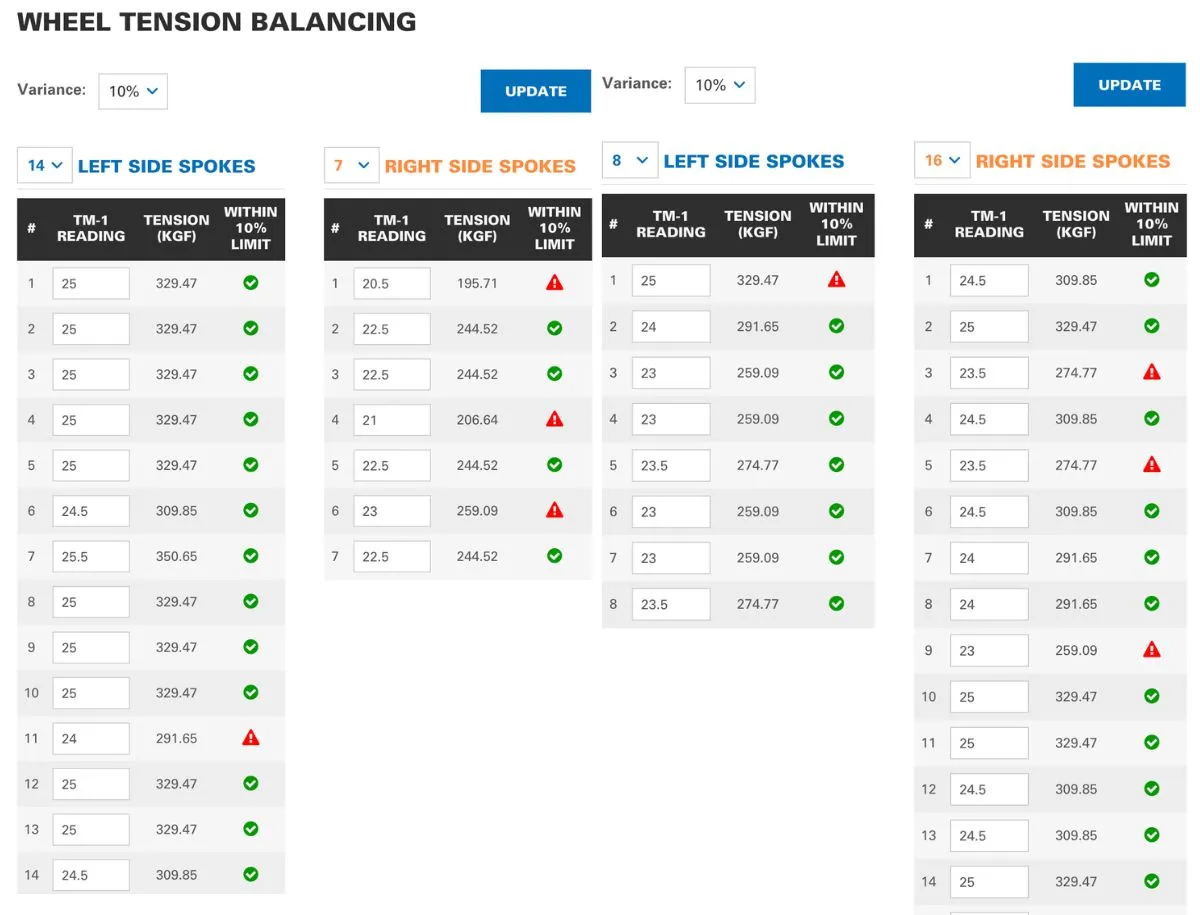Edit row 9 reading 23 in 16-spoke table

coord(989,650)
